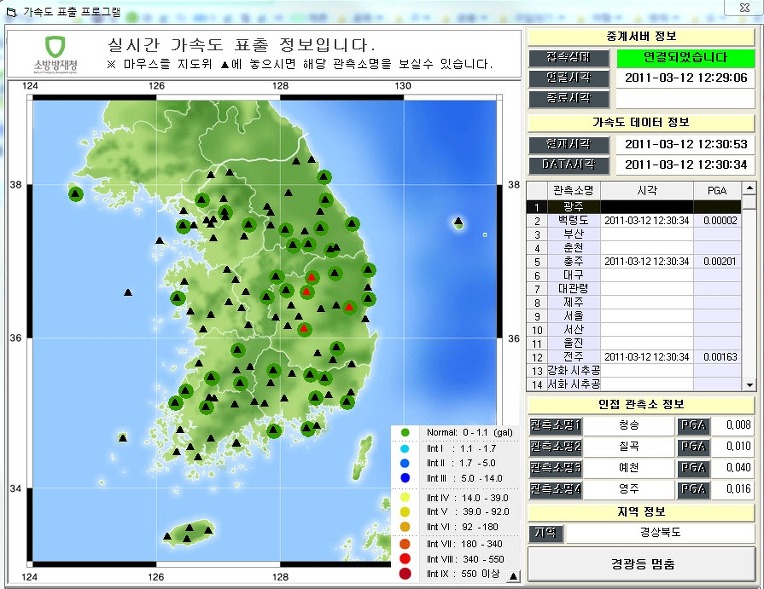Click the far-west Baengnyeongdo station green marker
Screen dimensions: 764x589
point(75,193)
